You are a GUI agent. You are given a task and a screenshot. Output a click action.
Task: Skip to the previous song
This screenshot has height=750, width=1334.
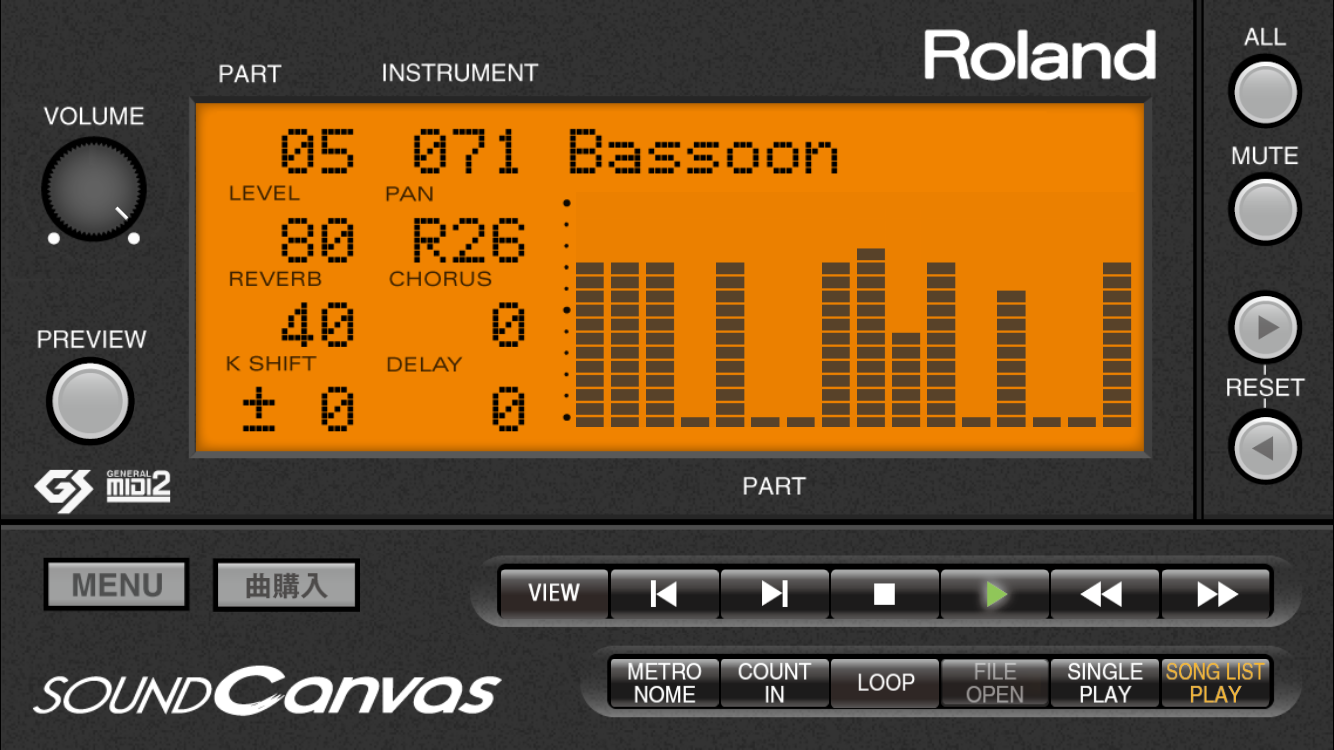[665, 594]
